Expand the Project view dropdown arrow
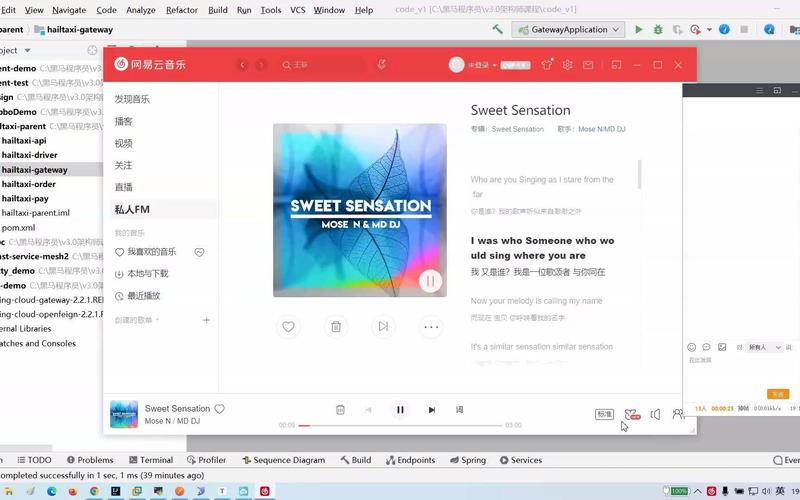Viewport: 800px width, 500px height. 28,50
